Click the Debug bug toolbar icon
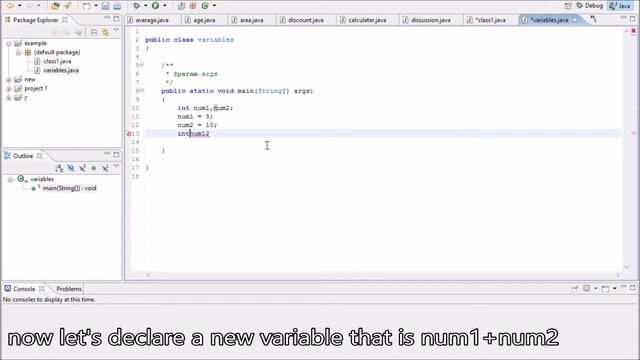Viewport: 640px width, 360px height. (137, 6)
